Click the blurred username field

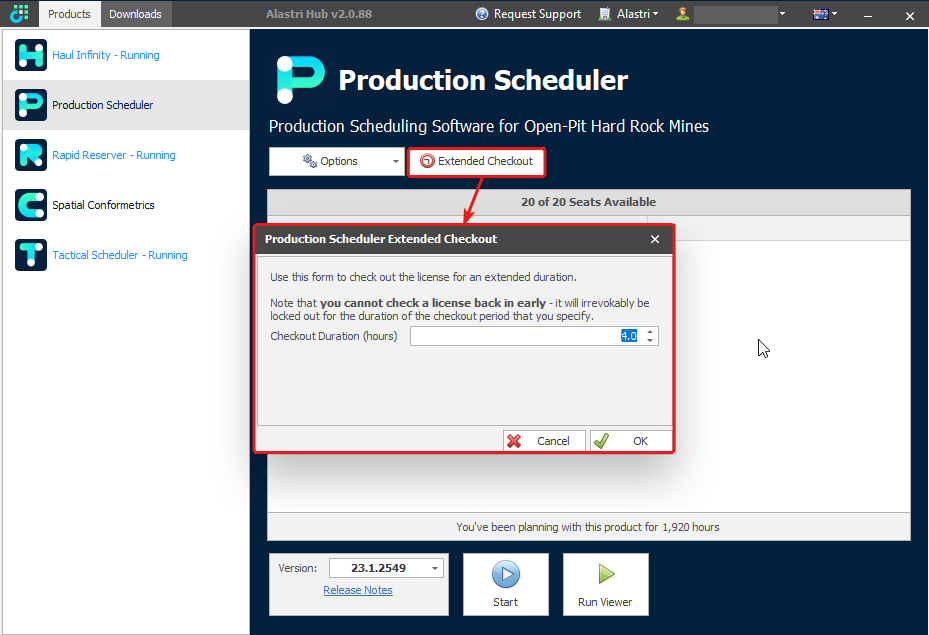[735, 14]
